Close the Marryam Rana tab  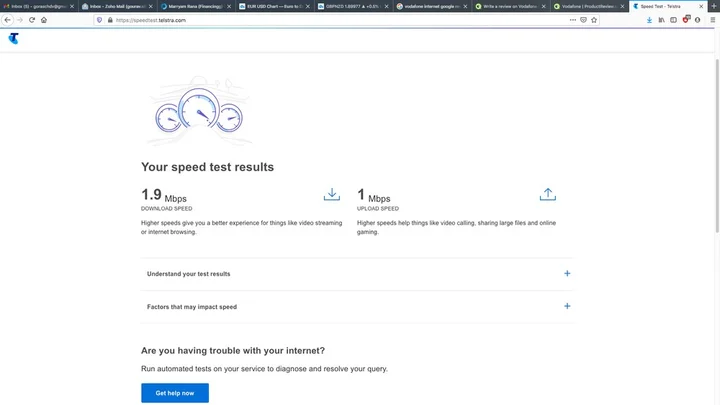(x=229, y=6)
